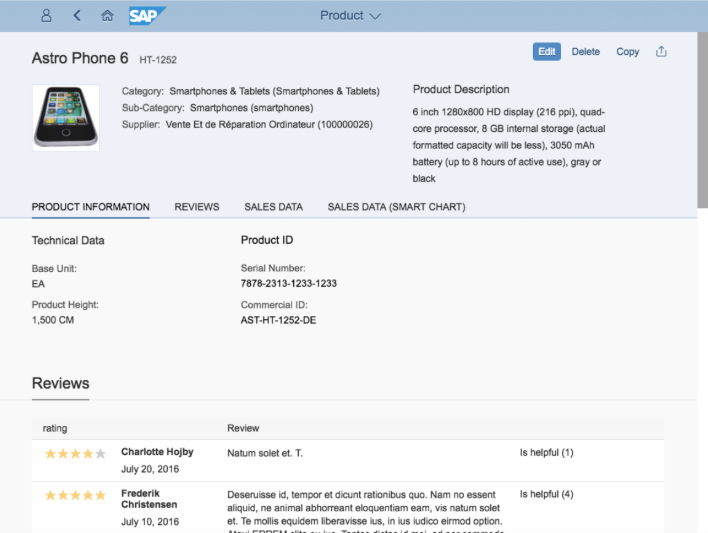
Task: Click reviewer name Charlotte Hojby
Action: (x=157, y=452)
